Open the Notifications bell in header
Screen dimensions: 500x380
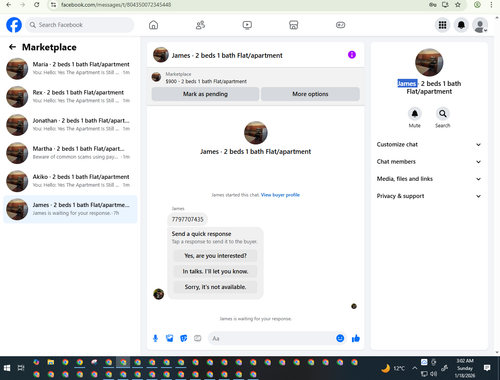coord(461,25)
